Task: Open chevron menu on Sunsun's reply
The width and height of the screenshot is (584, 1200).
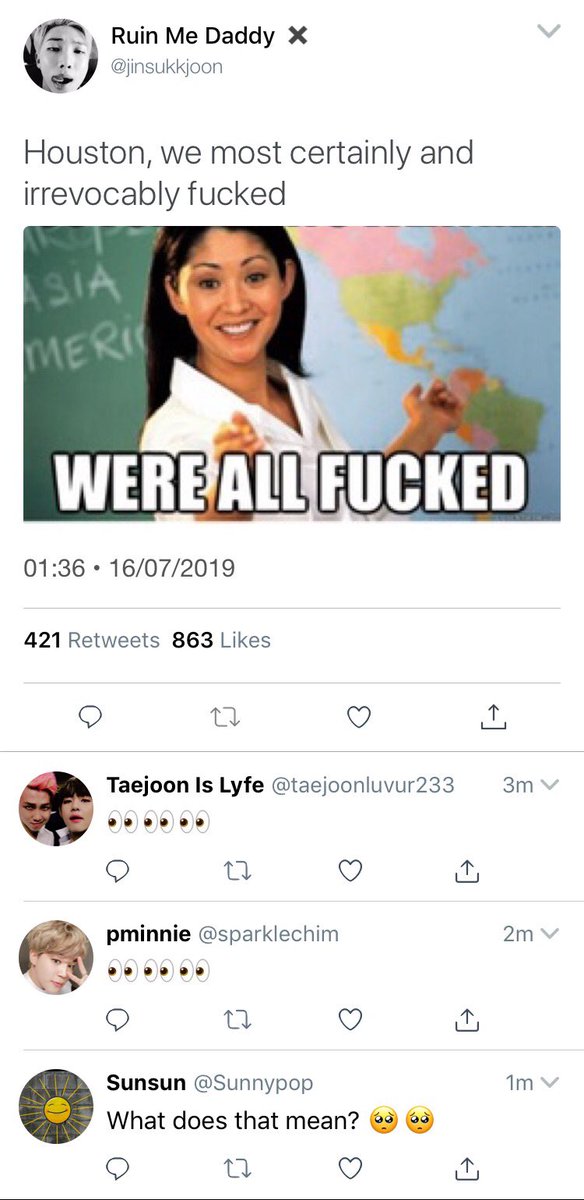Action: pos(548,1083)
